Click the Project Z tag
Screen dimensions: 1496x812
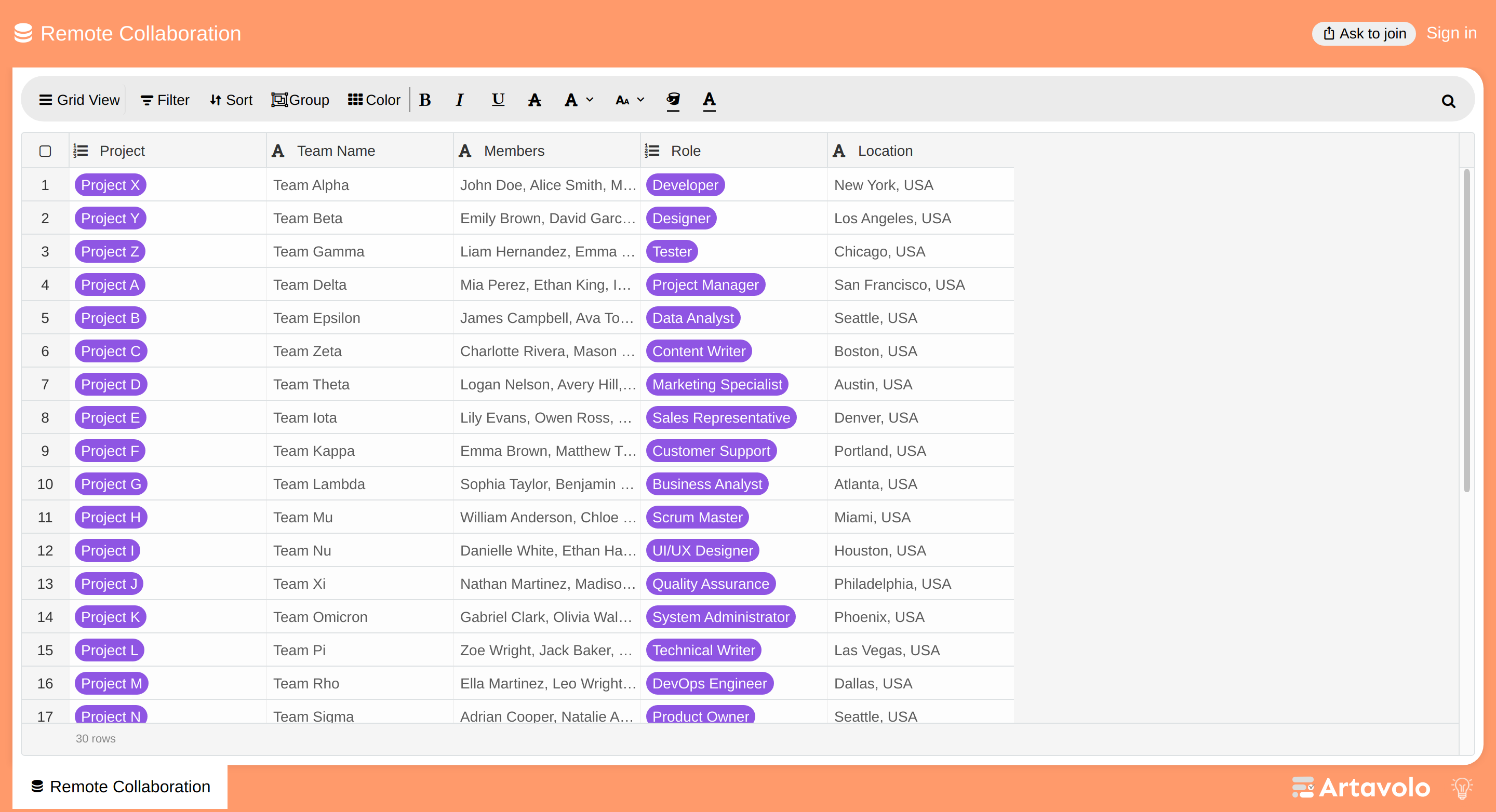pos(110,251)
